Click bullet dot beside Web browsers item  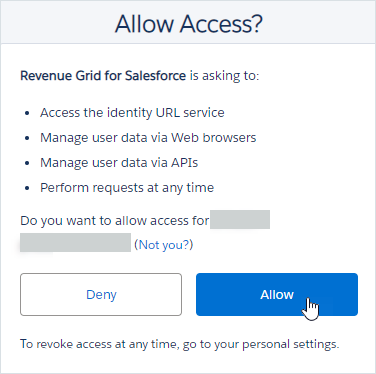[x=27, y=138]
